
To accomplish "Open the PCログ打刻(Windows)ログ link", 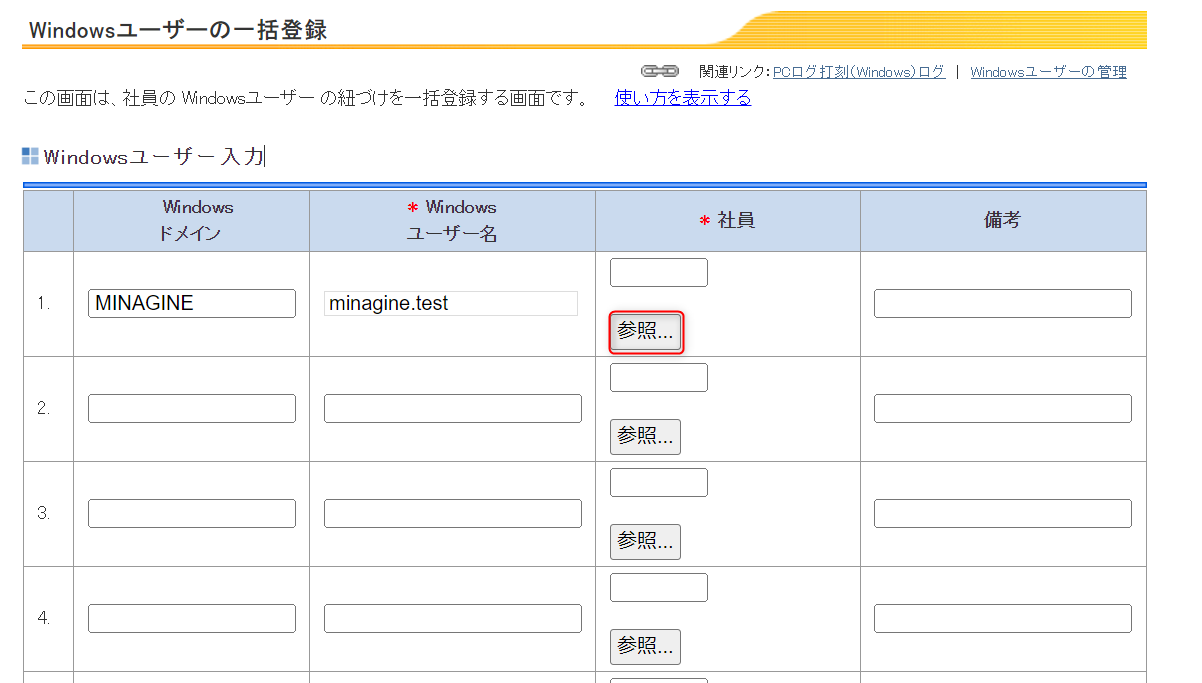I will click(859, 72).
